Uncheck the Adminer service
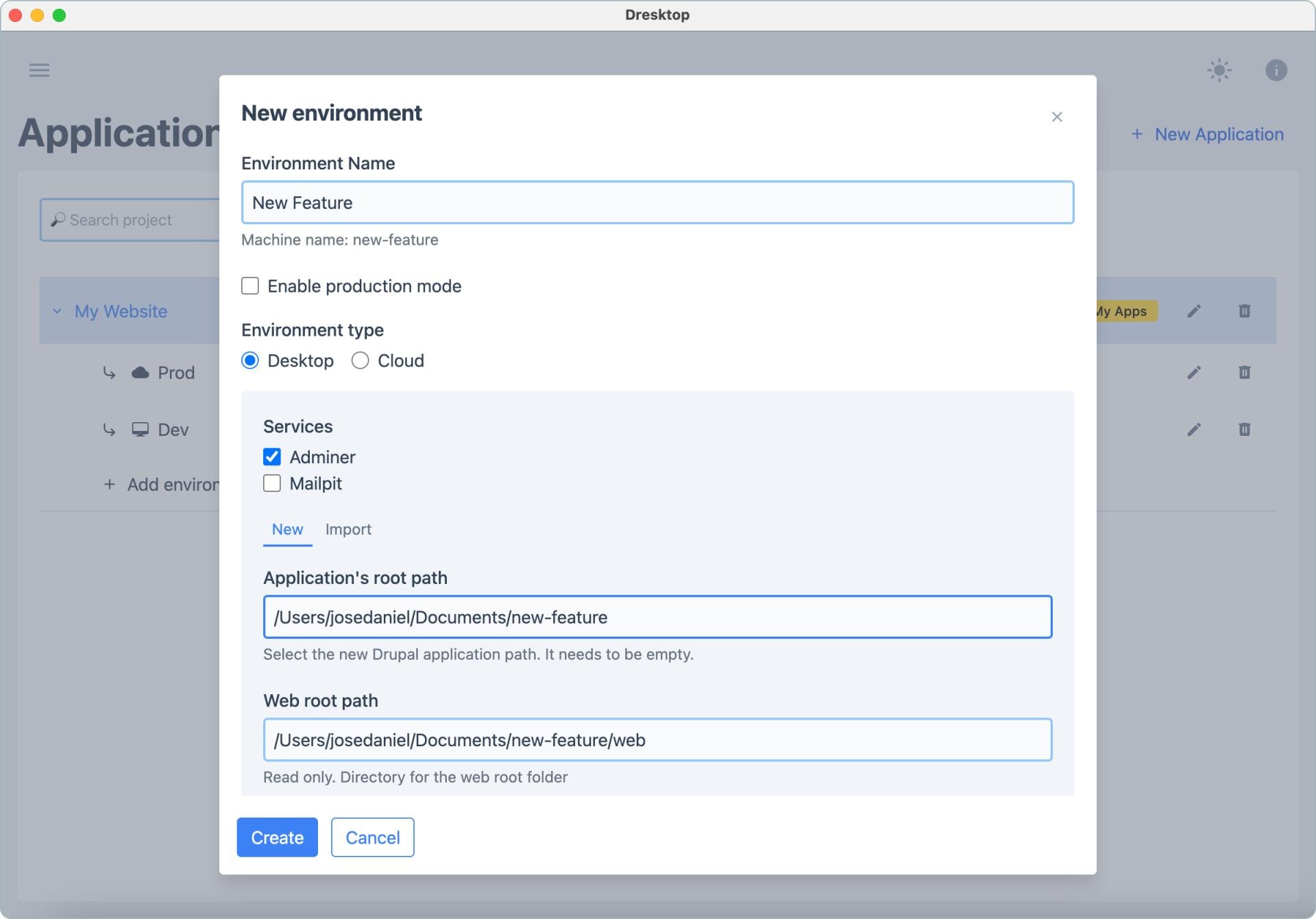This screenshot has width=1316, height=919. click(271, 456)
